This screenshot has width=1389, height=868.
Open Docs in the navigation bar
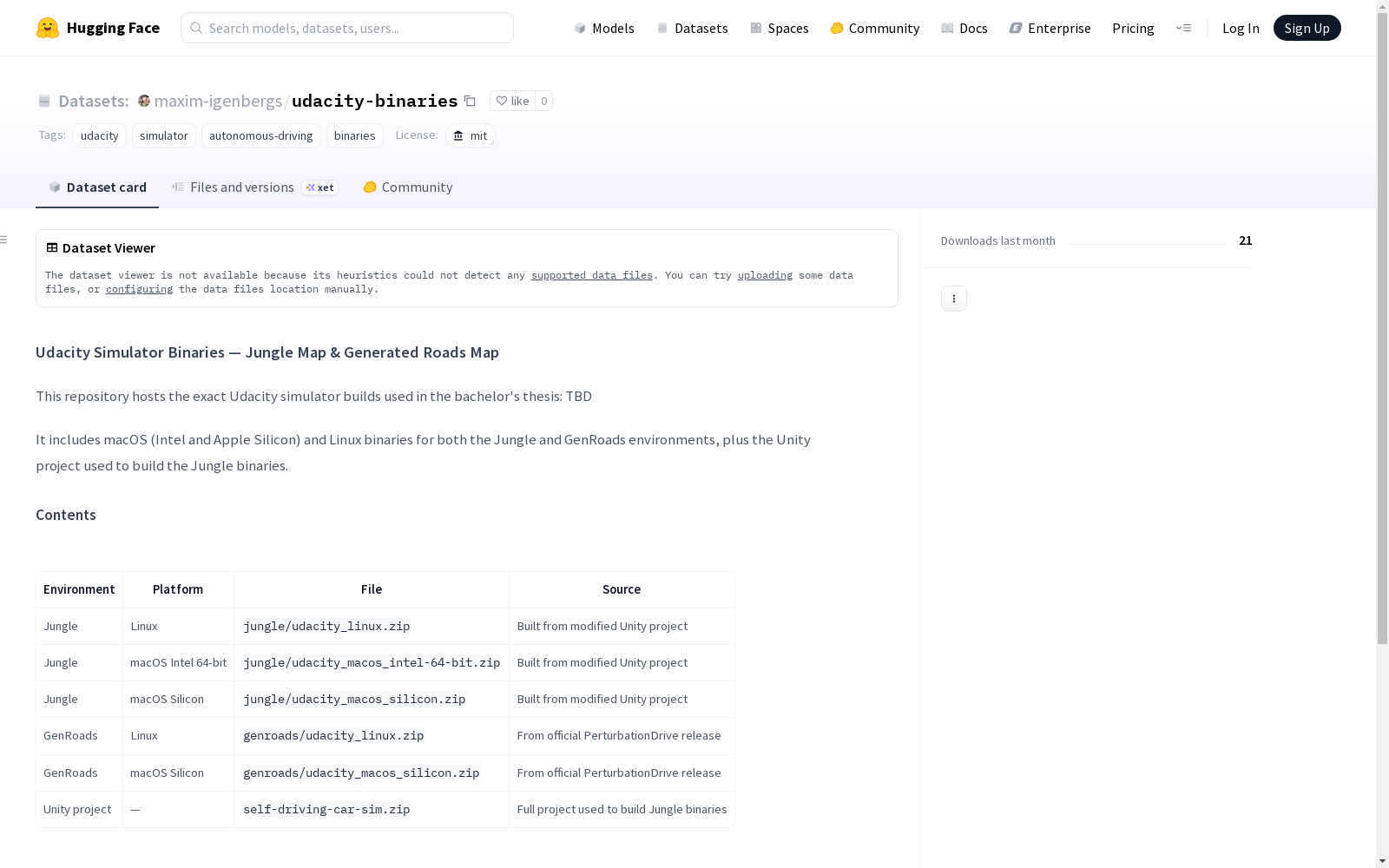click(964, 28)
